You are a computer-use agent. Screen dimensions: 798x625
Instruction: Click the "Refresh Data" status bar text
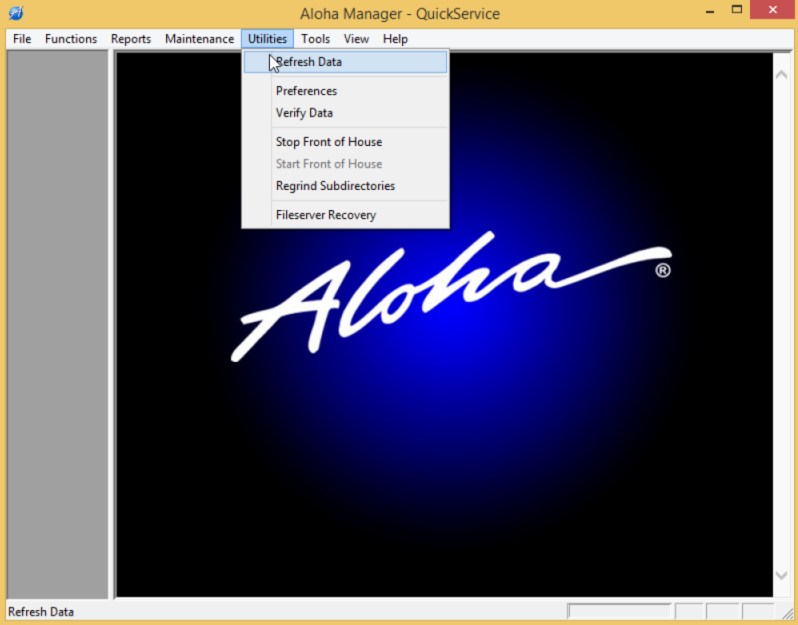pos(41,612)
